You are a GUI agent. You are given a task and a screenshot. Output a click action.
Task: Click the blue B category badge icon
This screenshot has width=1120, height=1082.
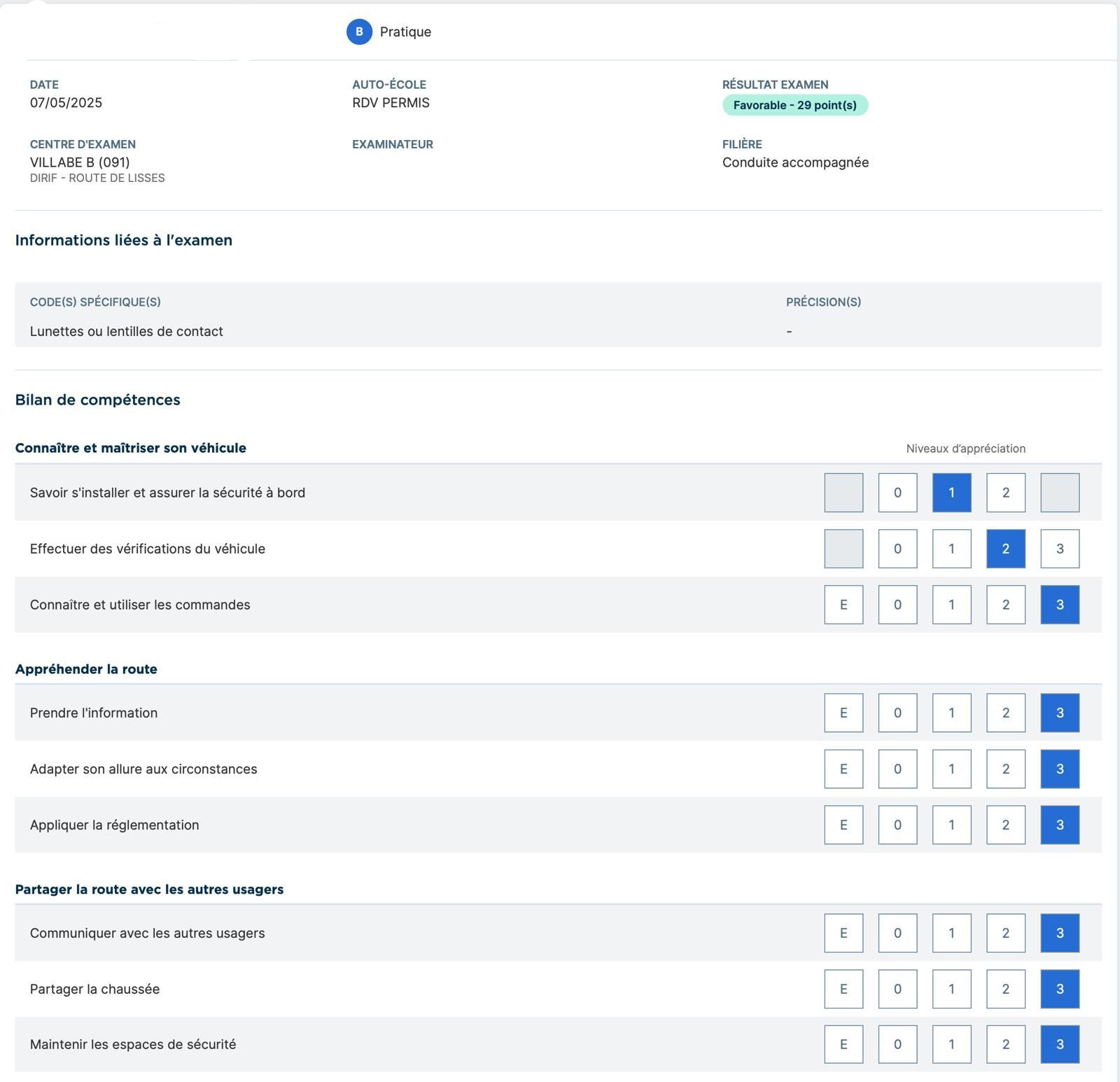pyautogui.click(x=359, y=31)
